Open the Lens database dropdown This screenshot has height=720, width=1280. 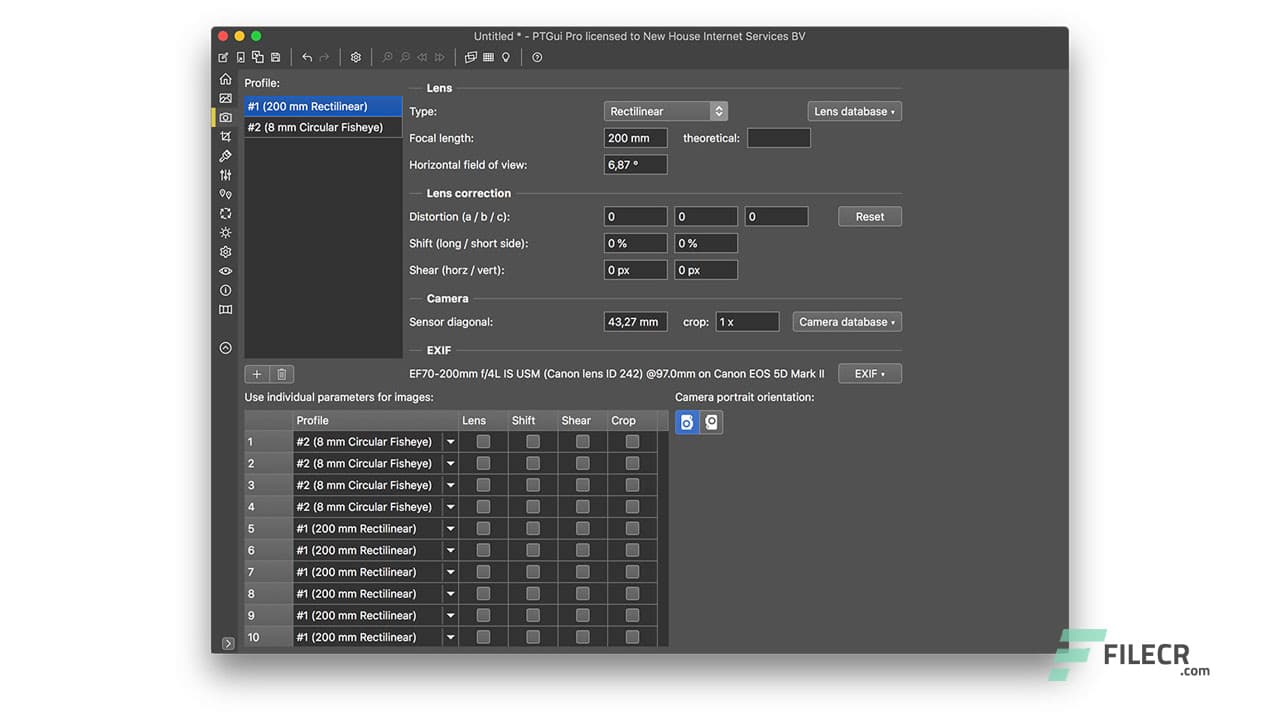coord(854,111)
